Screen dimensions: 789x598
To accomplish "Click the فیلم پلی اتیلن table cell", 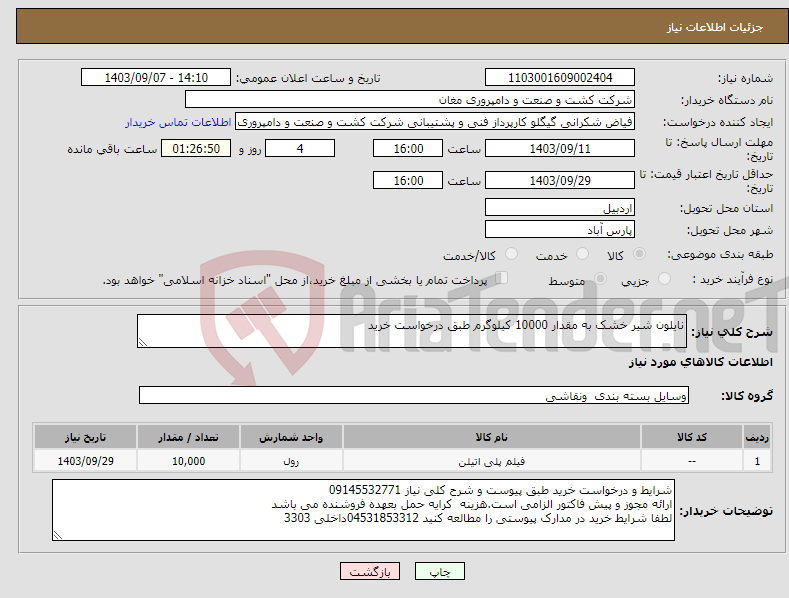I will coord(492,461).
